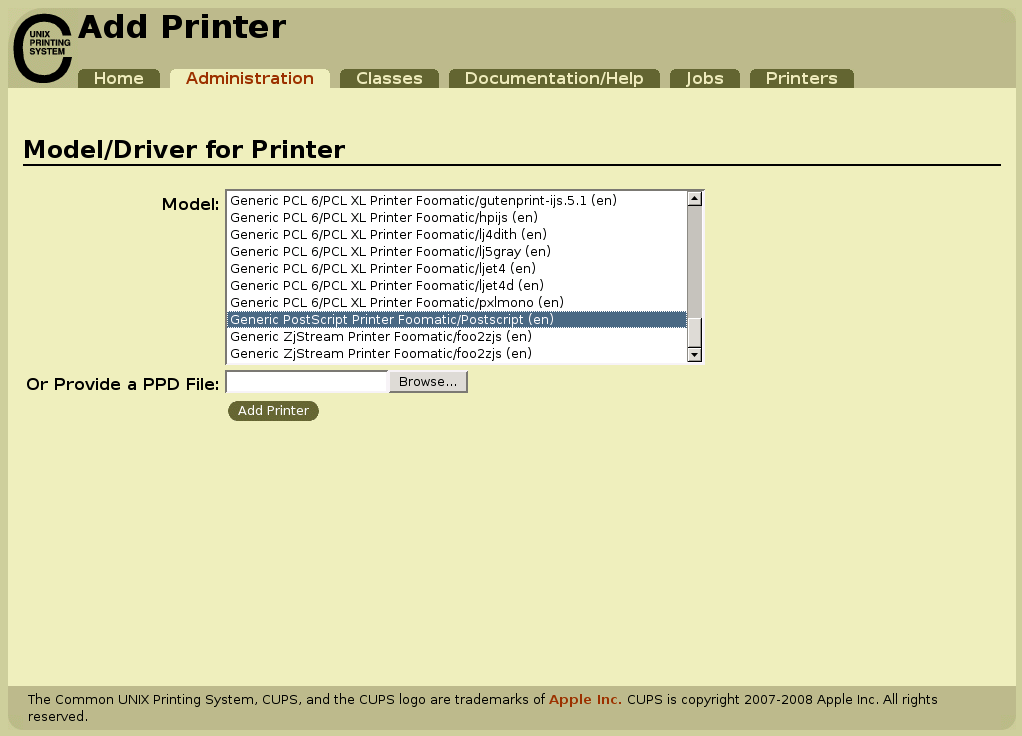
Task: Open the Apple Inc. link in footer
Action: (x=585, y=699)
